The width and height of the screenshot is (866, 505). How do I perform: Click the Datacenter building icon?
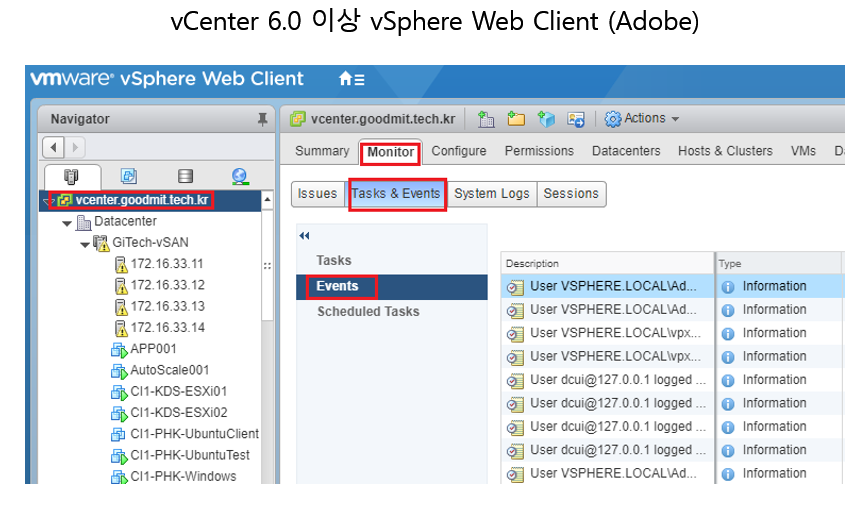tap(83, 222)
